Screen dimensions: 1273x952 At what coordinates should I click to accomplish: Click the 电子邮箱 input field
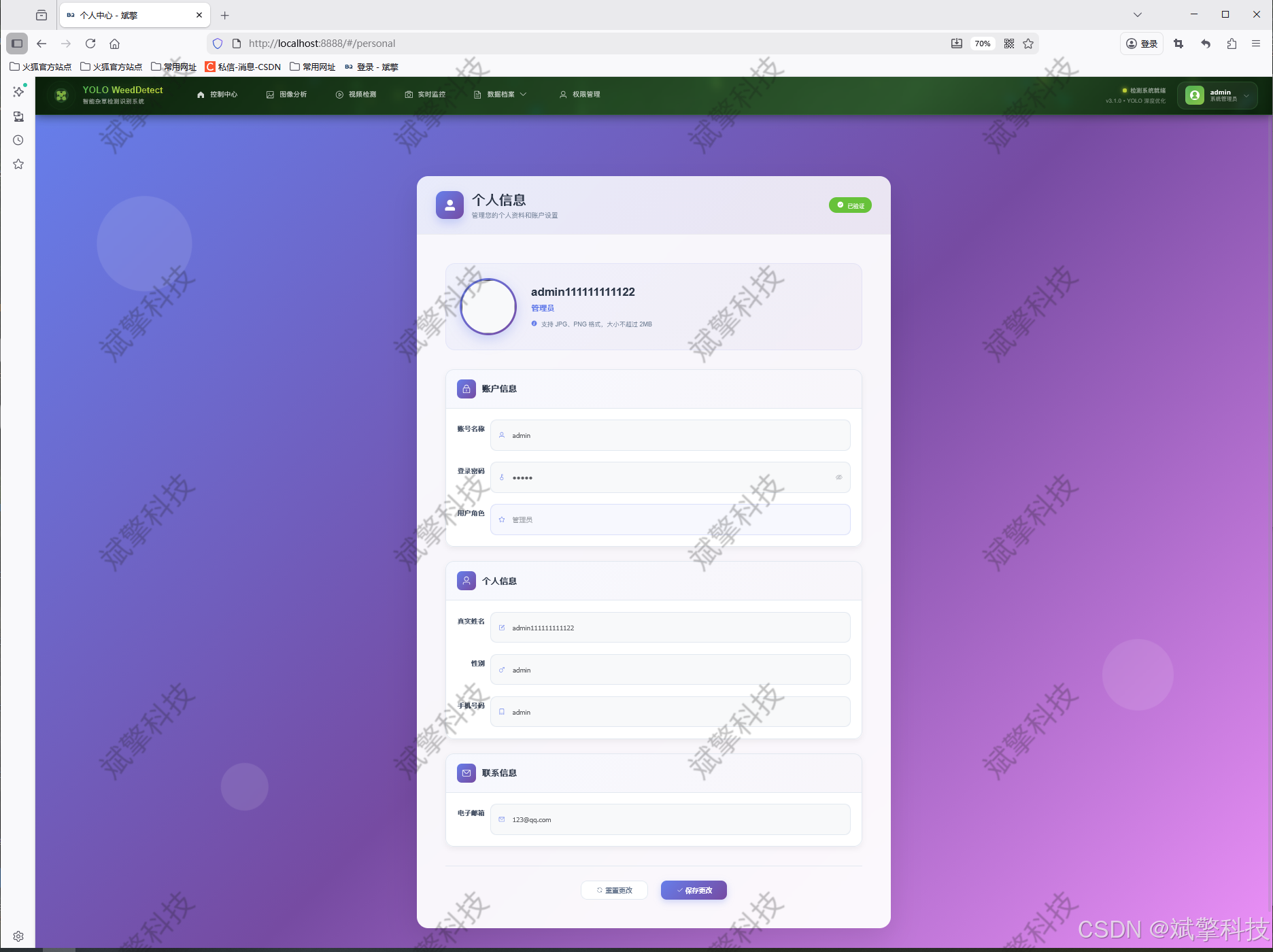click(670, 819)
